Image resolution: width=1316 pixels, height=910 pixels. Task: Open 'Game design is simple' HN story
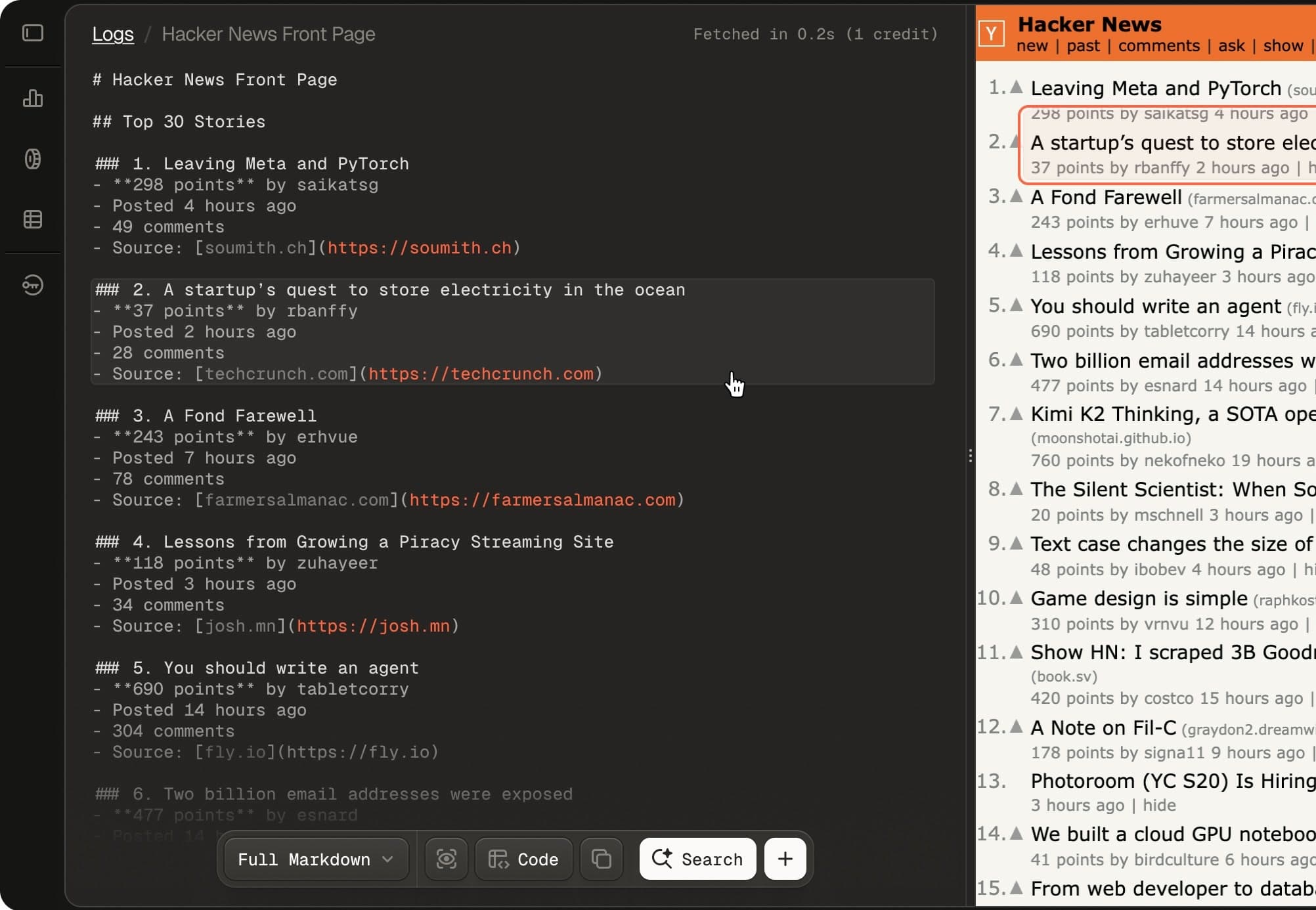point(1139,598)
